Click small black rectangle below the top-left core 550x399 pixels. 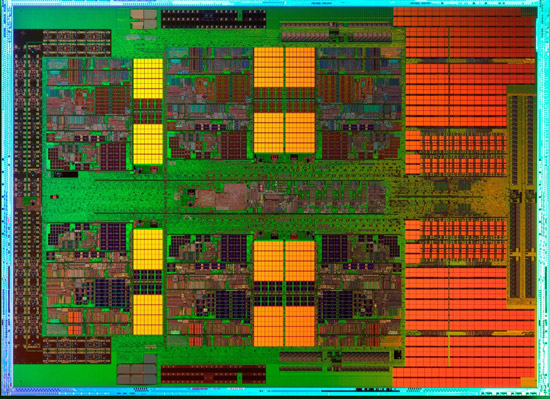[66, 174]
